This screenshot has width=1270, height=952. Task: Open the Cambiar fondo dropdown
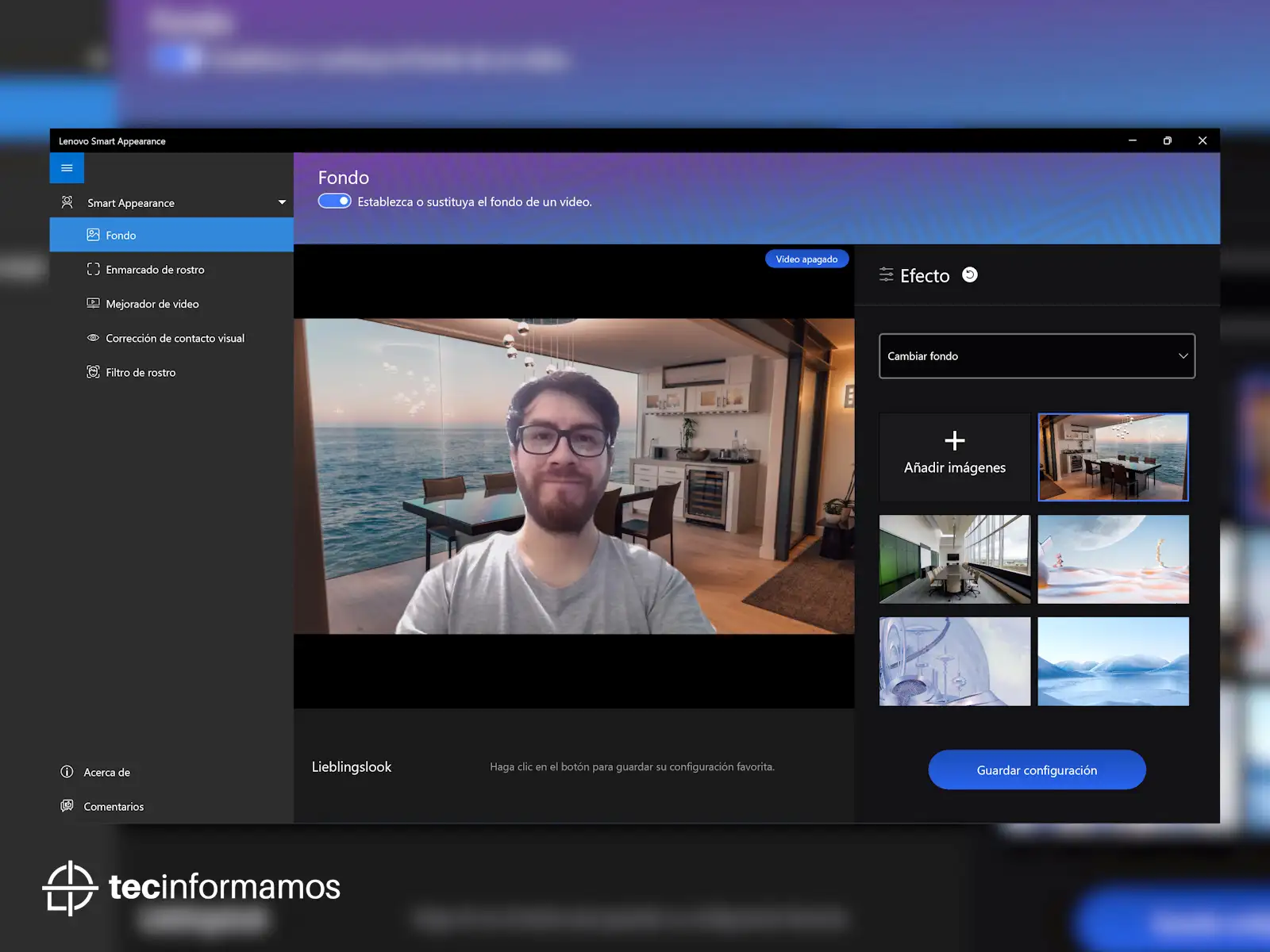pos(1037,356)
